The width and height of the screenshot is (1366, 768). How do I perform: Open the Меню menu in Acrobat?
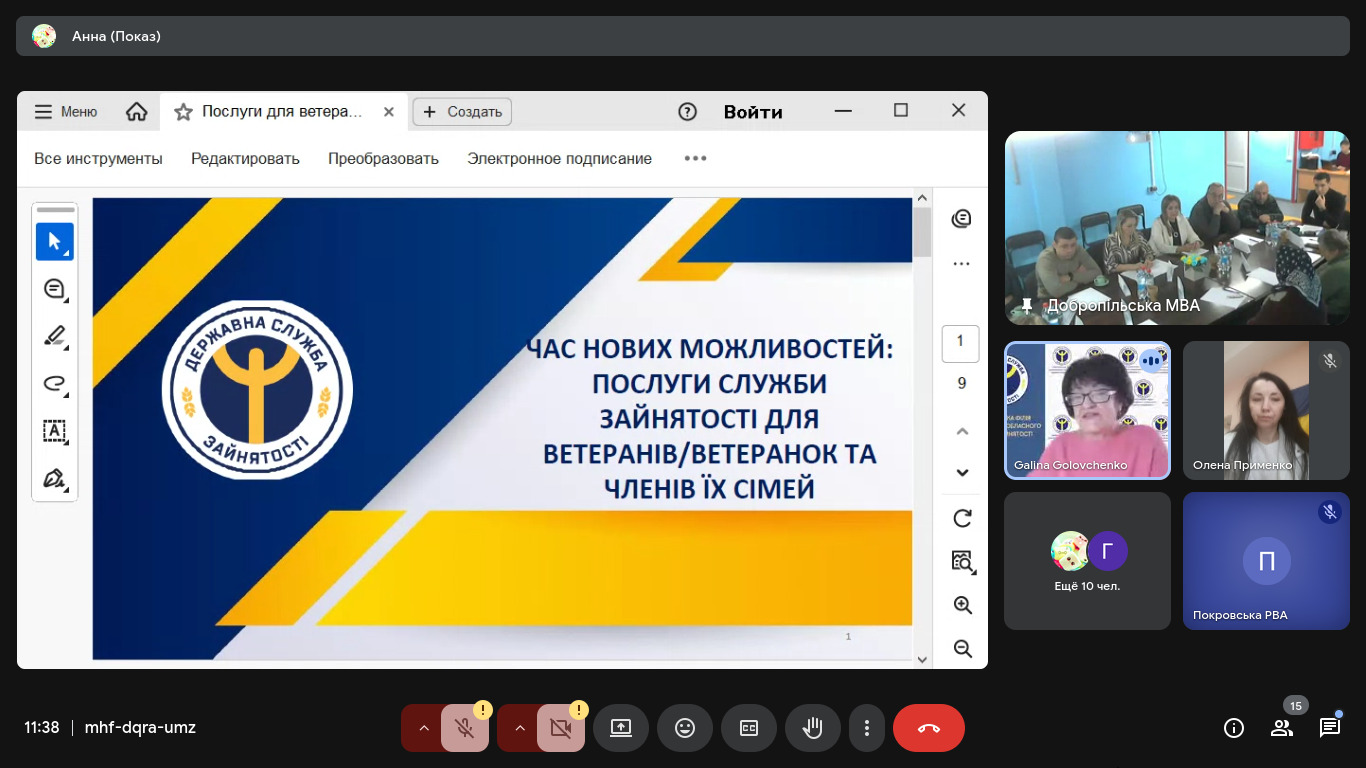pos(66,112)
